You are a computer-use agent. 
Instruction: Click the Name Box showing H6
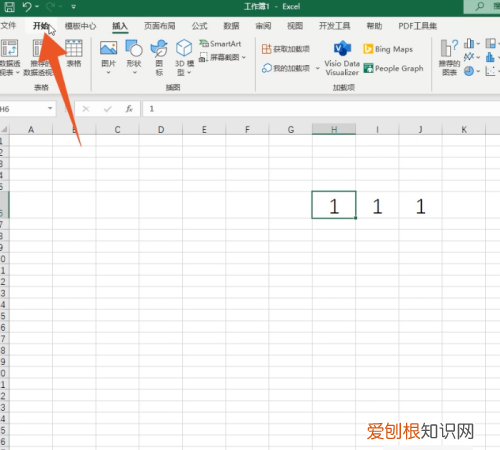click(23, 109)
